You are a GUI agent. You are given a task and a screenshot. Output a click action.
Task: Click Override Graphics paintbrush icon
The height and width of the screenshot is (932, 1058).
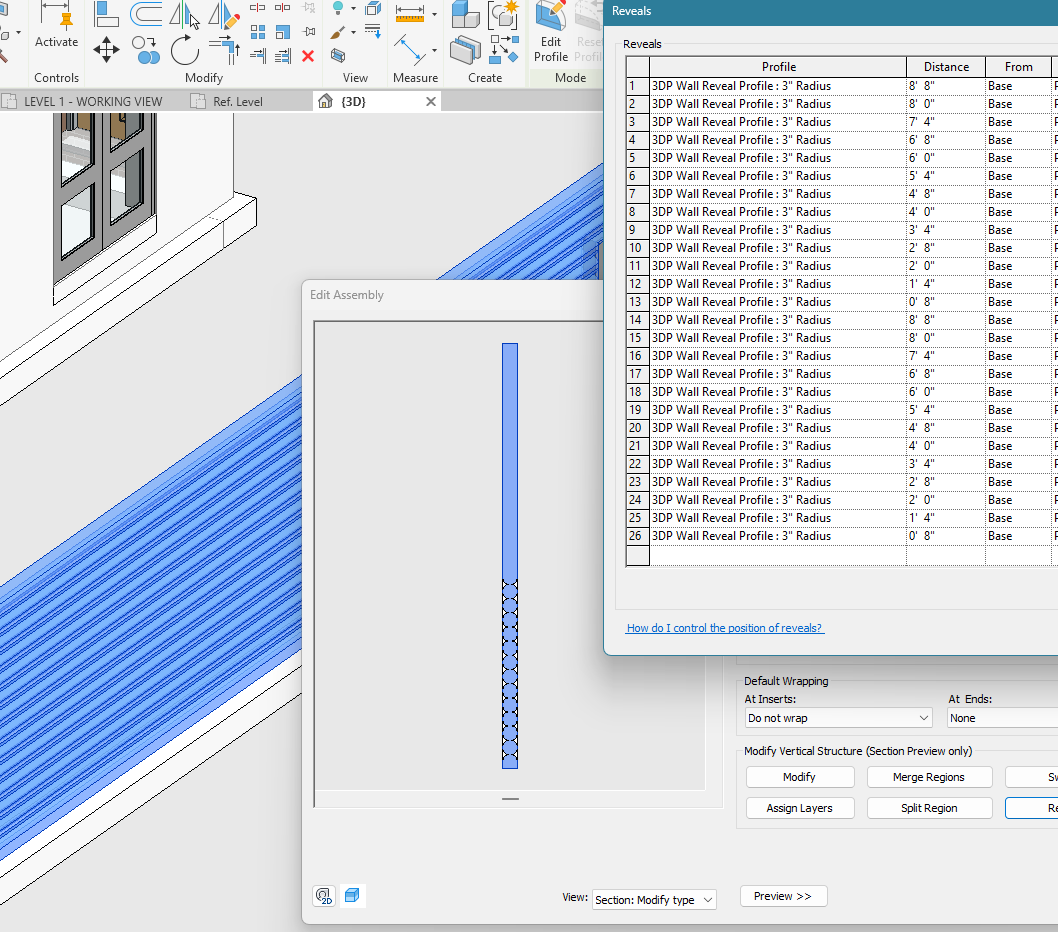tap(338, 32)
